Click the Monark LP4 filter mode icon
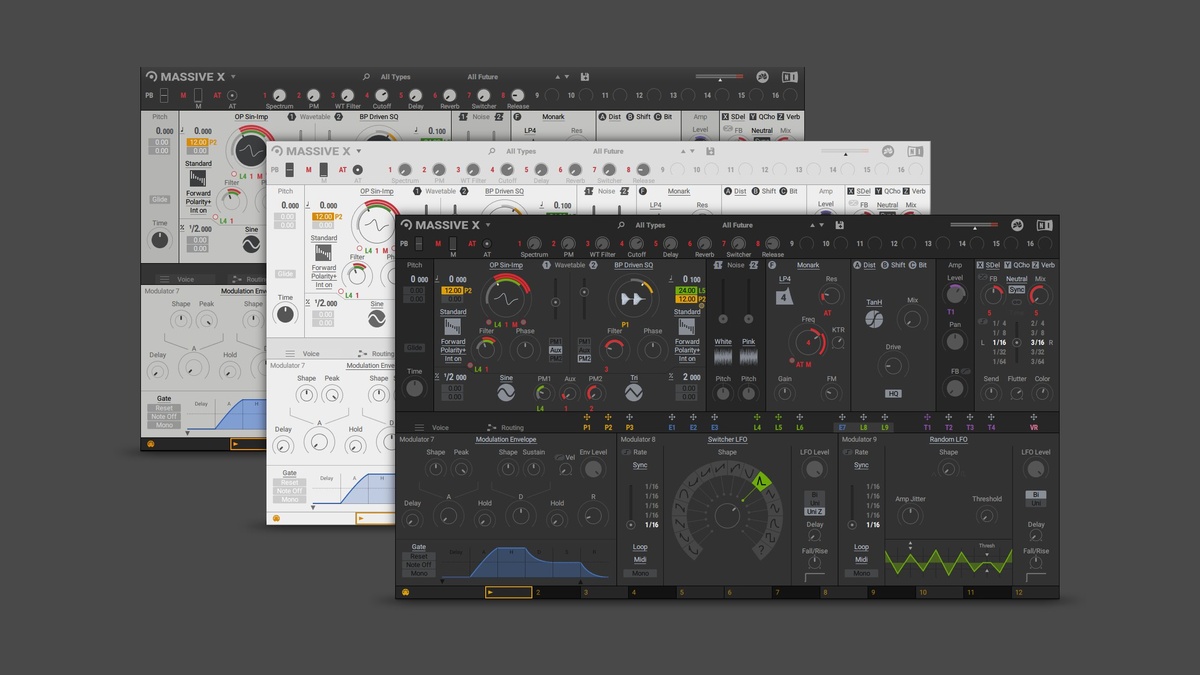This screenshot has height=675, width=1200. 785,296
